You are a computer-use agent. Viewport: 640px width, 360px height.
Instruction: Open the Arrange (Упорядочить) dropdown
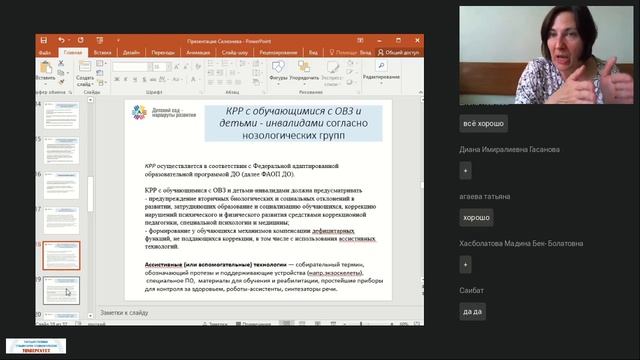(x=304, y=73)
